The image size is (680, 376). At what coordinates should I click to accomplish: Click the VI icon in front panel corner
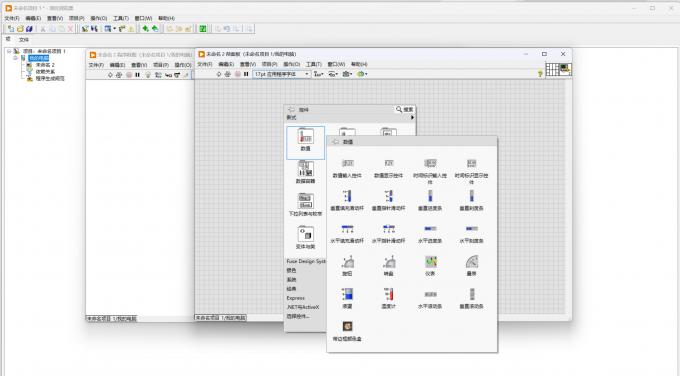pyautogui.click(x=565, y=69)
